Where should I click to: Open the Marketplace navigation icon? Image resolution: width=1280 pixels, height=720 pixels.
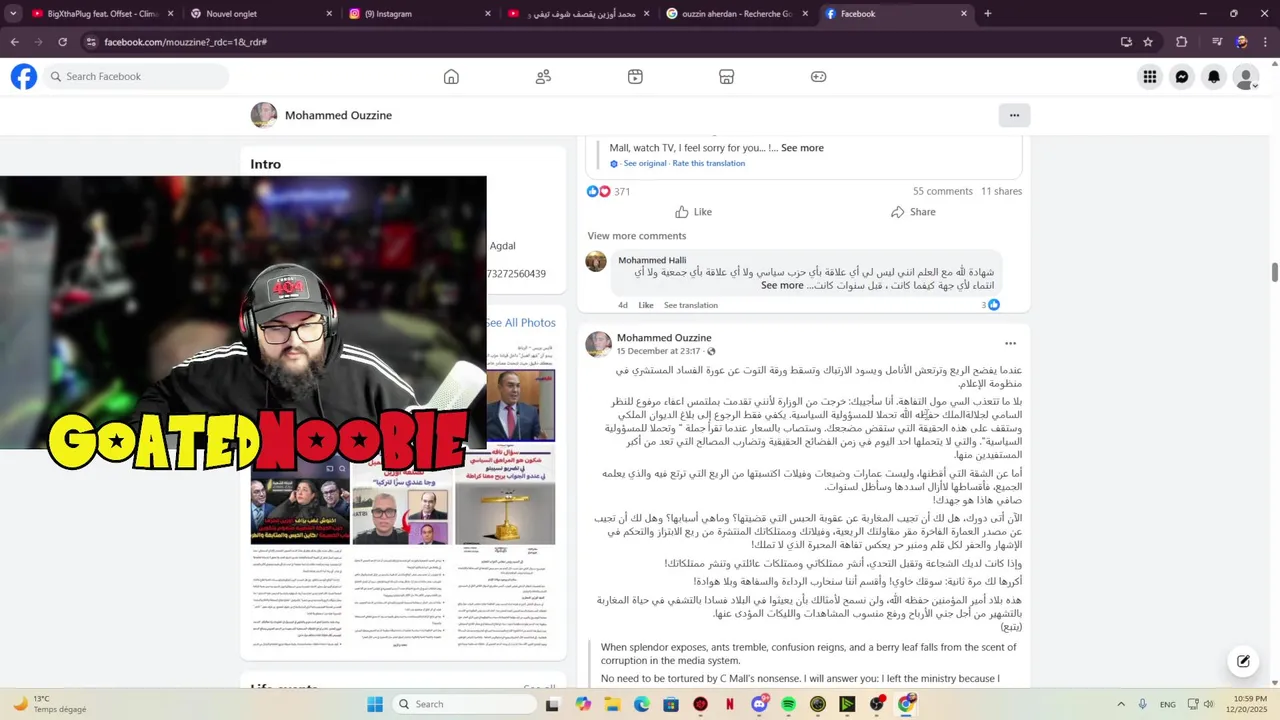coord(727,77)
